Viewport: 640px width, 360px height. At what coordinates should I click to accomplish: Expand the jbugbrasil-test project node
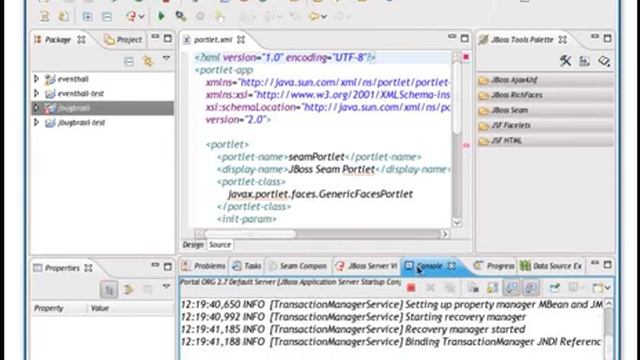click(x=36, y=122)
